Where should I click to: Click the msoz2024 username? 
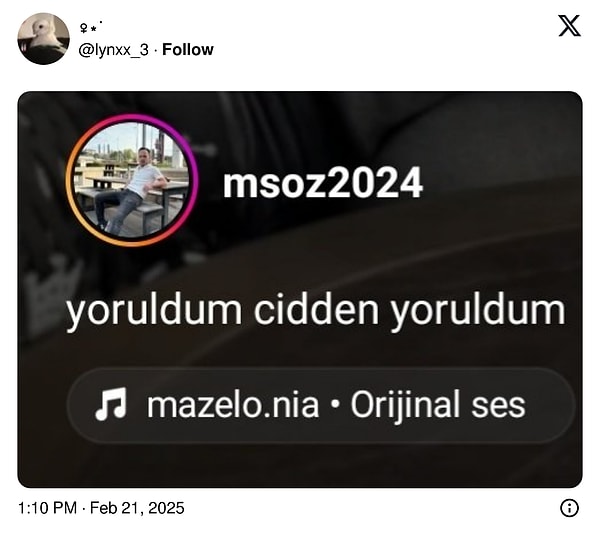click(x=323, y=183)
